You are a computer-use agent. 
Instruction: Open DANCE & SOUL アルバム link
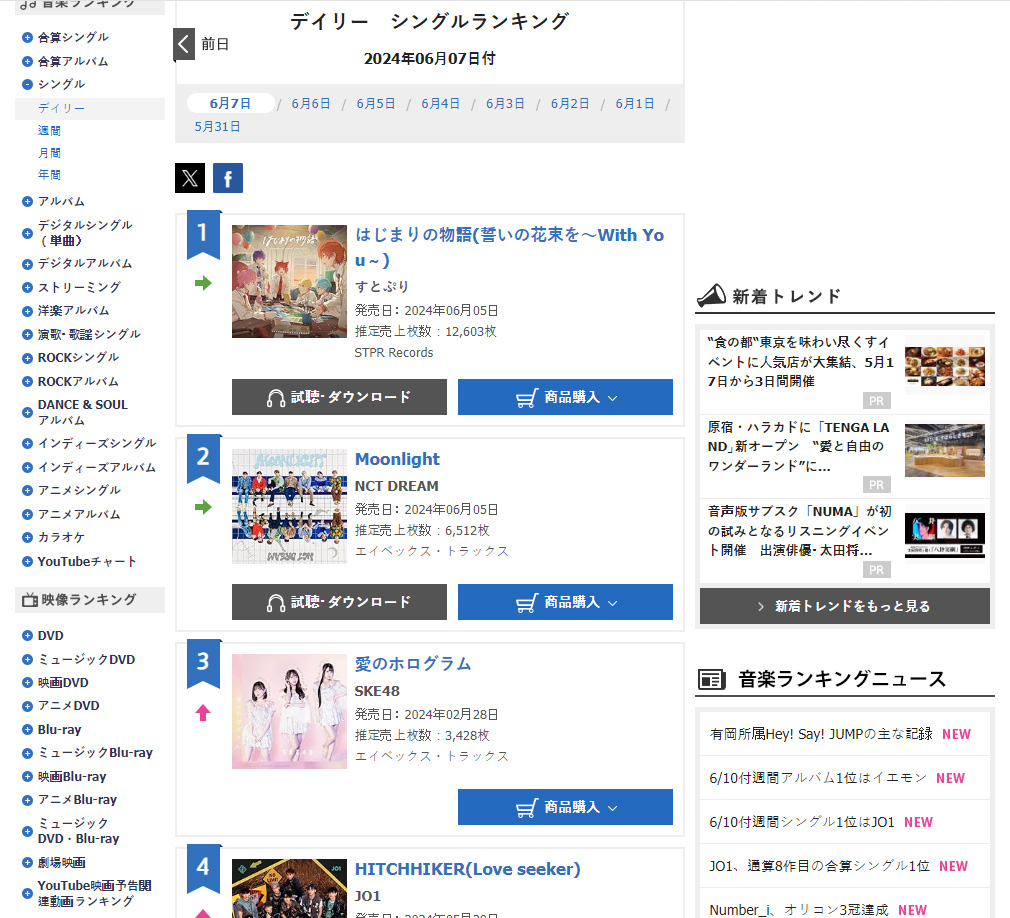tap(82, 412)
